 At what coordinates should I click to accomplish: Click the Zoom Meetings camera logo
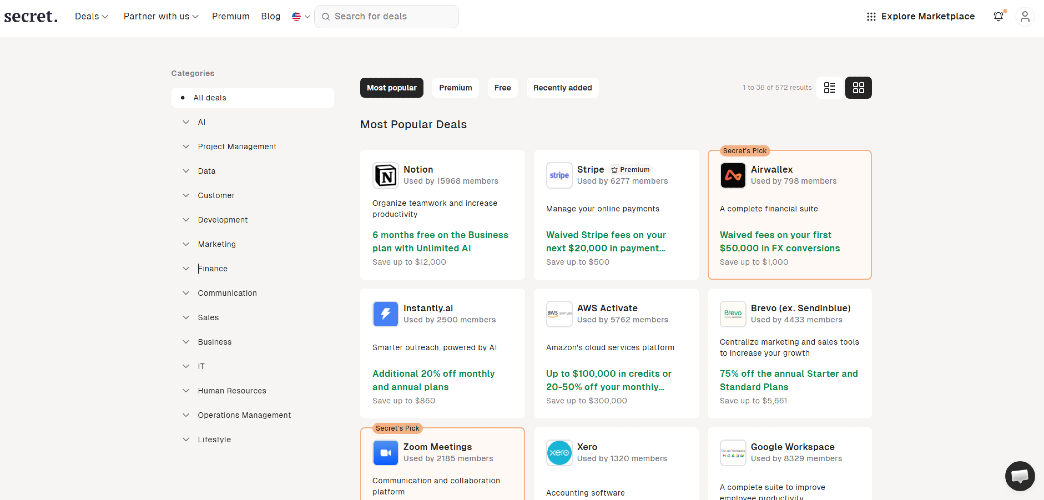point(386,453)
